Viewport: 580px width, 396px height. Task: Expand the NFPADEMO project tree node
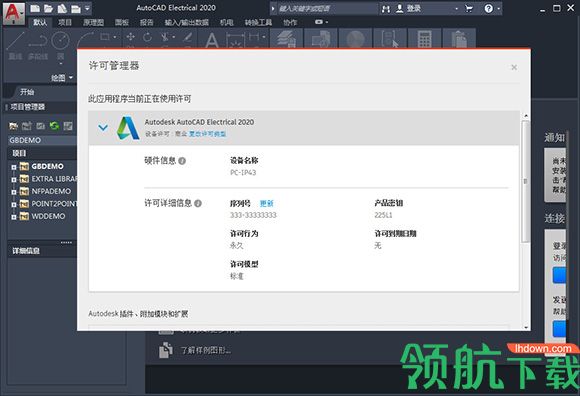[x=14, y=192]
